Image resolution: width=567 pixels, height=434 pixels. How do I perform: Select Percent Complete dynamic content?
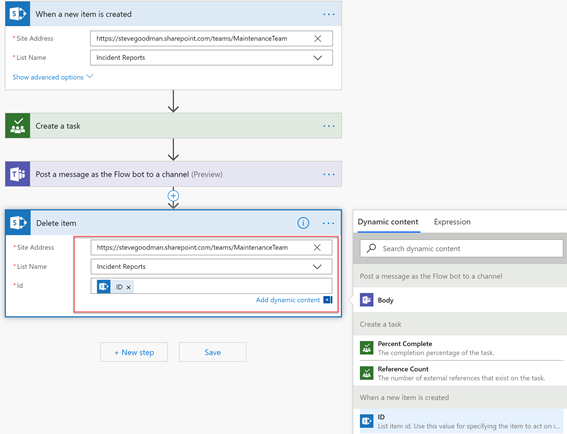(x=461, y=348)
